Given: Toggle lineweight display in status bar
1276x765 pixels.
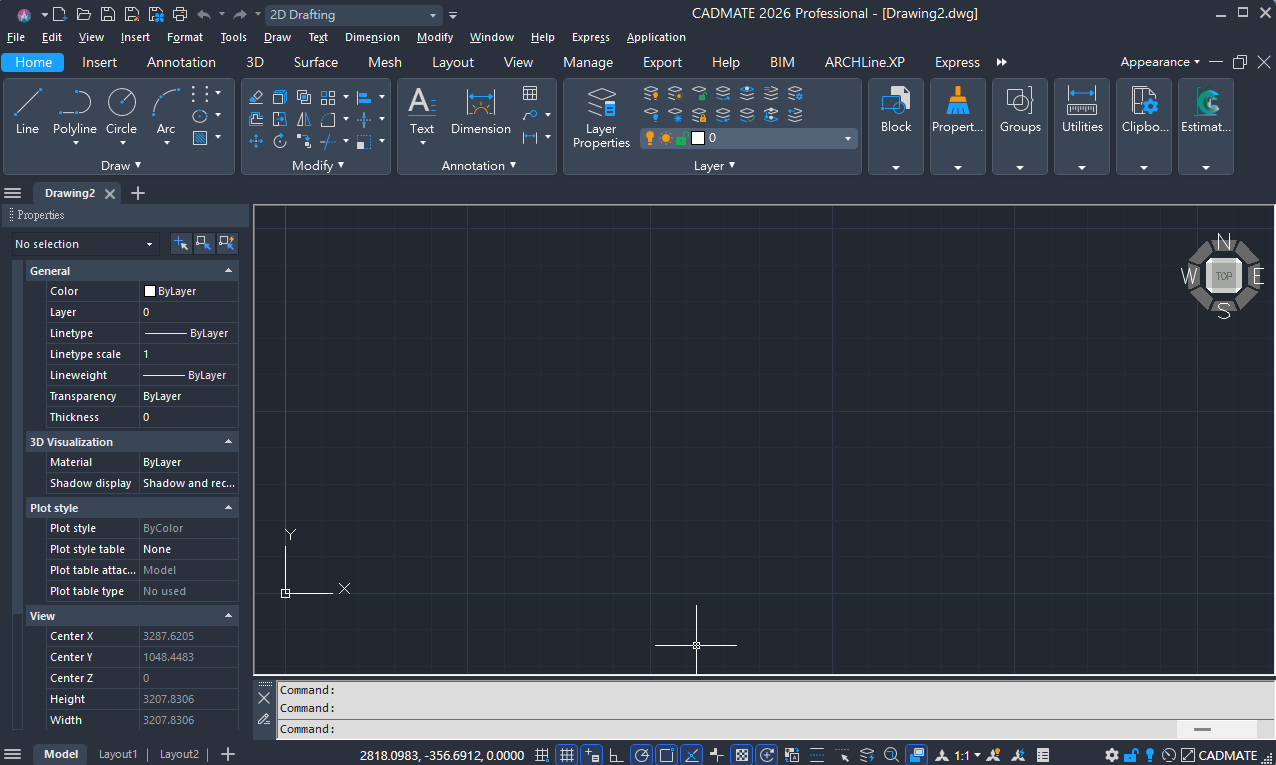Looking at the screenshot, I should 717,755.
